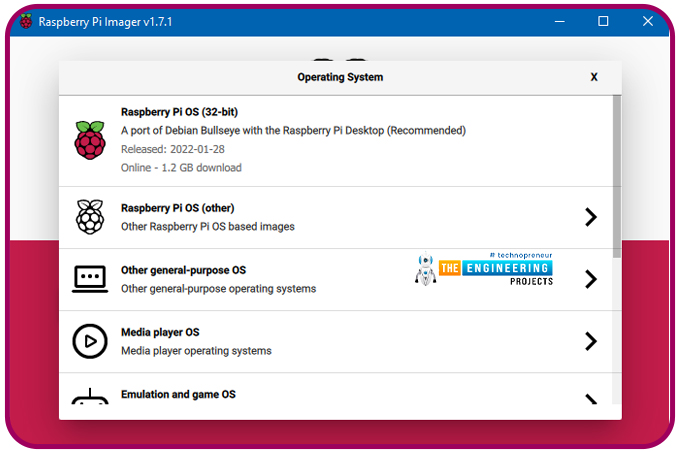Click the Released: 2022-01-28 text
The image size is (679, 452).
coord(173,149)
